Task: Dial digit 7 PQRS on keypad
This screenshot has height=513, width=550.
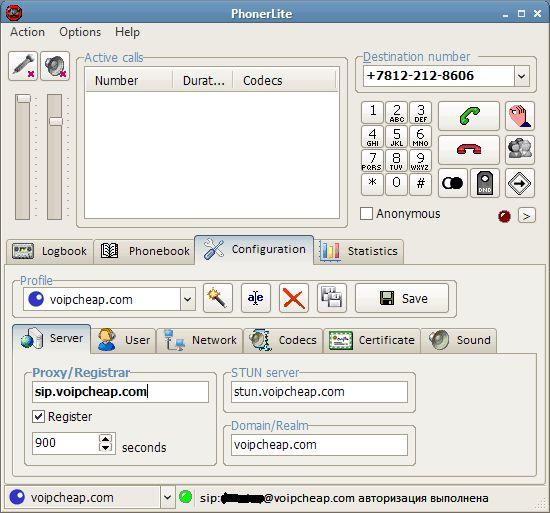Action: (373, 160)
